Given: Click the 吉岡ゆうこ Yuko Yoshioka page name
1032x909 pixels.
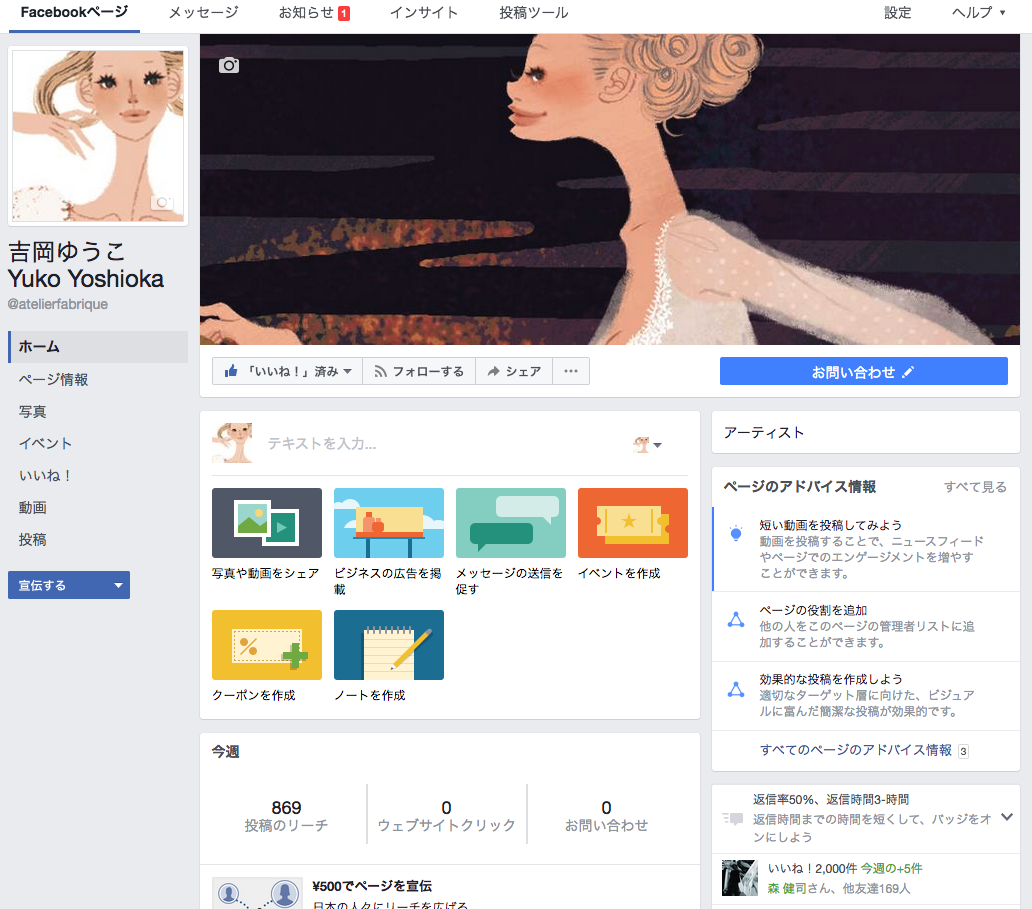Looking at the screenshot, I should [86, 265].
